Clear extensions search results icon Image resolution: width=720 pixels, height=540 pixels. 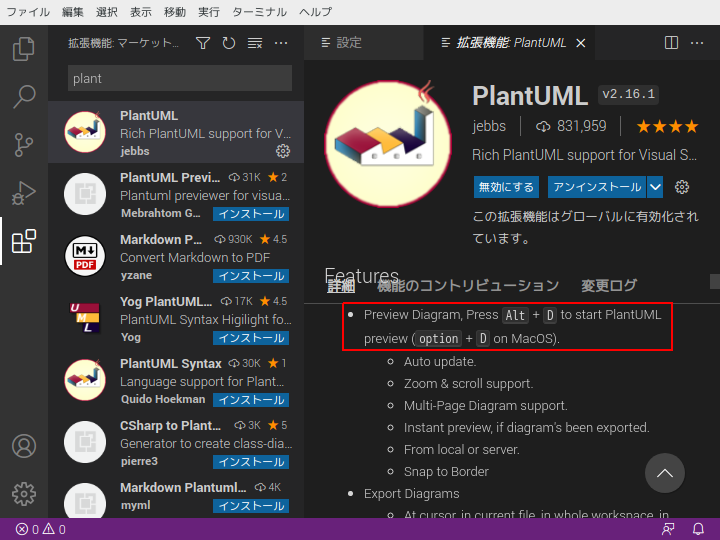(255, 43)
